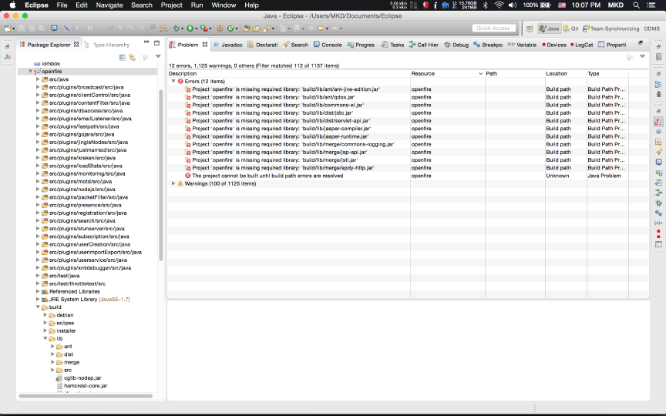Minimize the Package Explorer view

tap(146, 42)
